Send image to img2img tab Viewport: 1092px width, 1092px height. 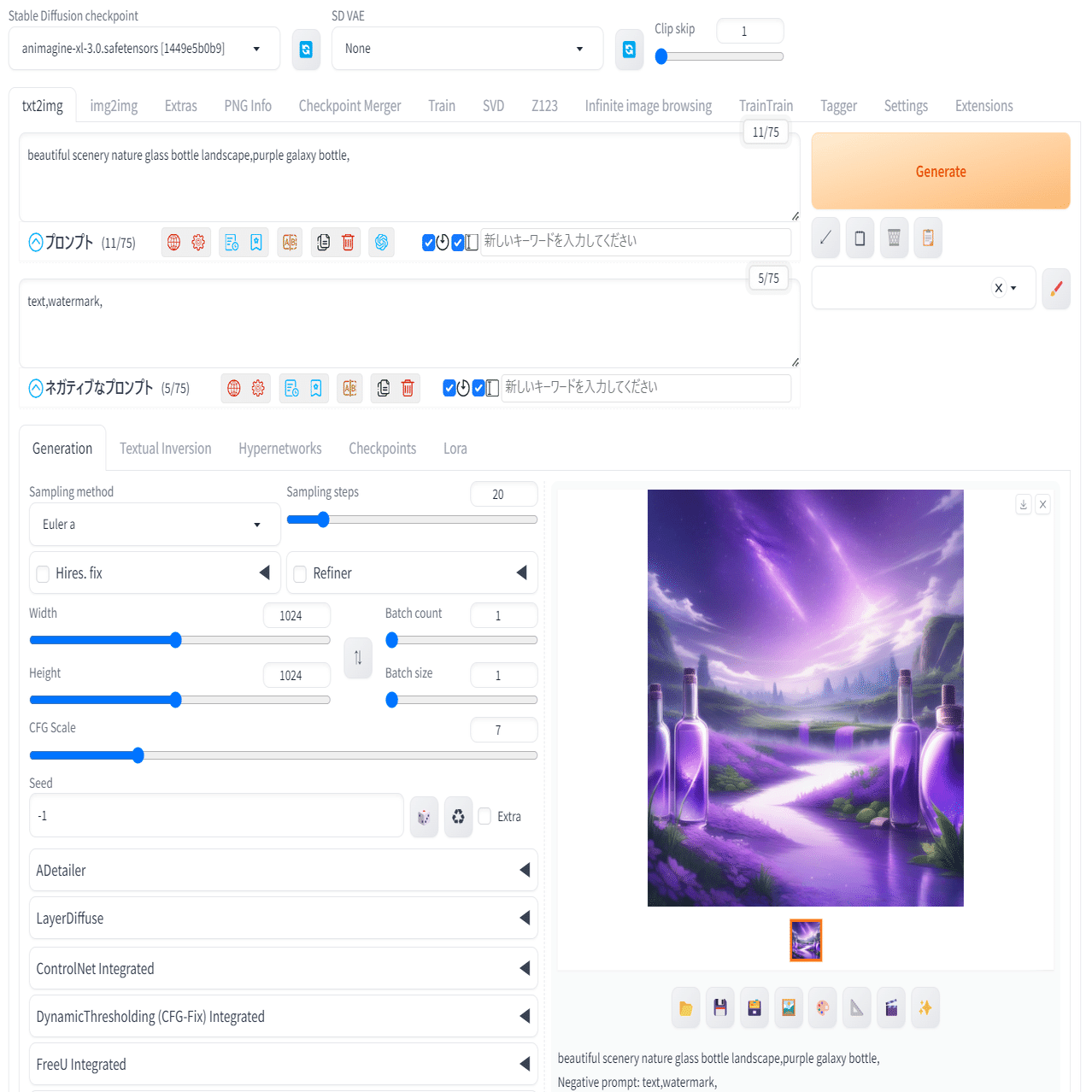pos(789,1008)
